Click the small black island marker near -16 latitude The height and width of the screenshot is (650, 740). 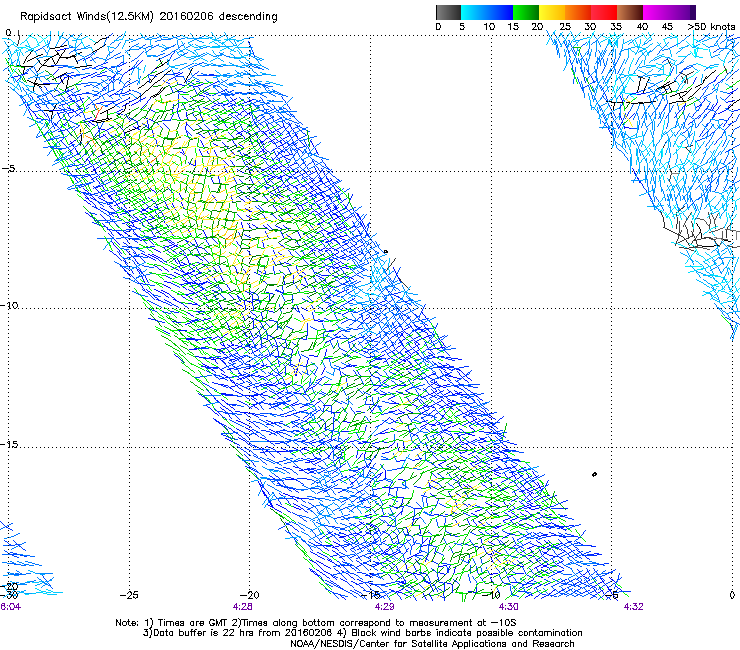[594, 474]
